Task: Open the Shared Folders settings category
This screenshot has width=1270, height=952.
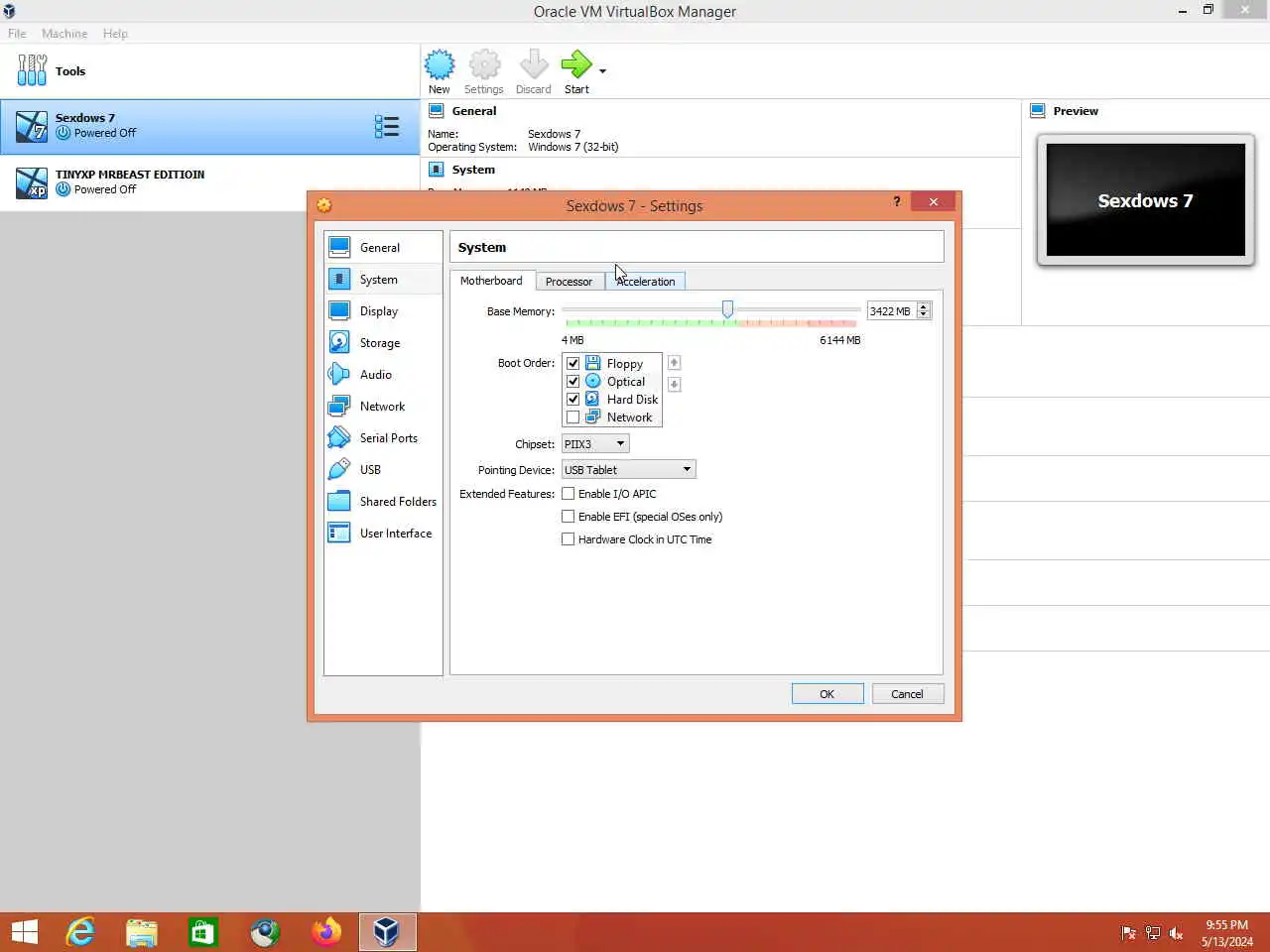Action: point(383,502)
